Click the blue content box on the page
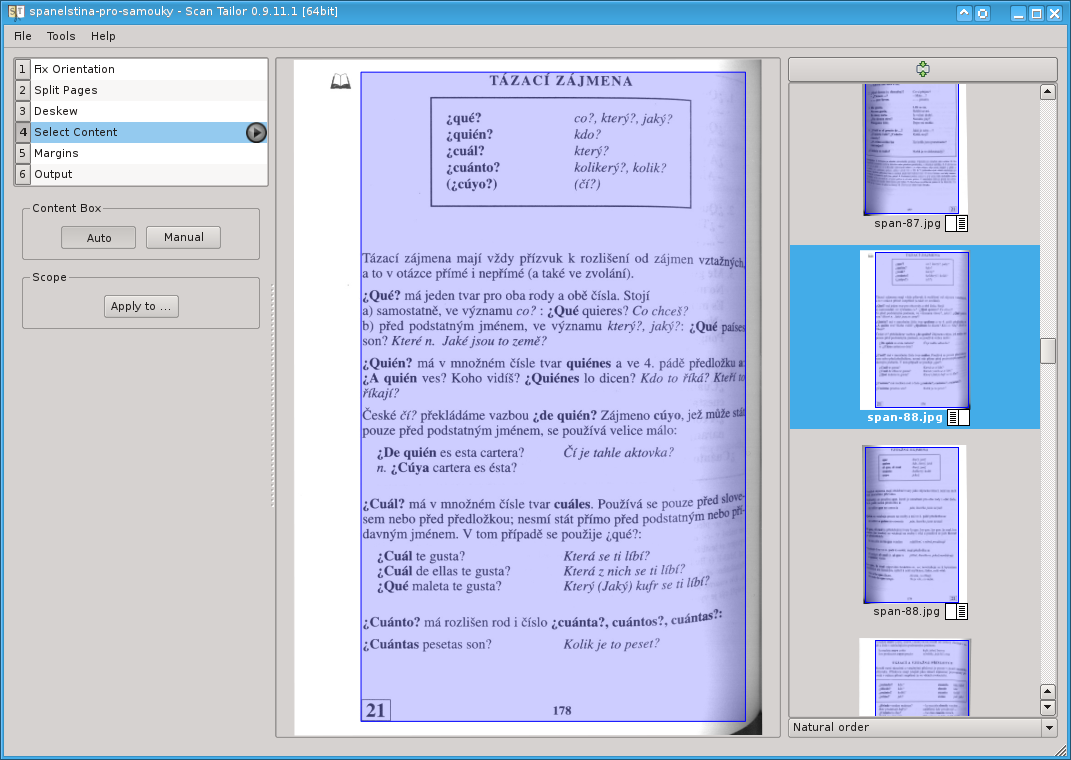Image resolution: width=1071 pixels, height=760 pixels. point(553,396)
